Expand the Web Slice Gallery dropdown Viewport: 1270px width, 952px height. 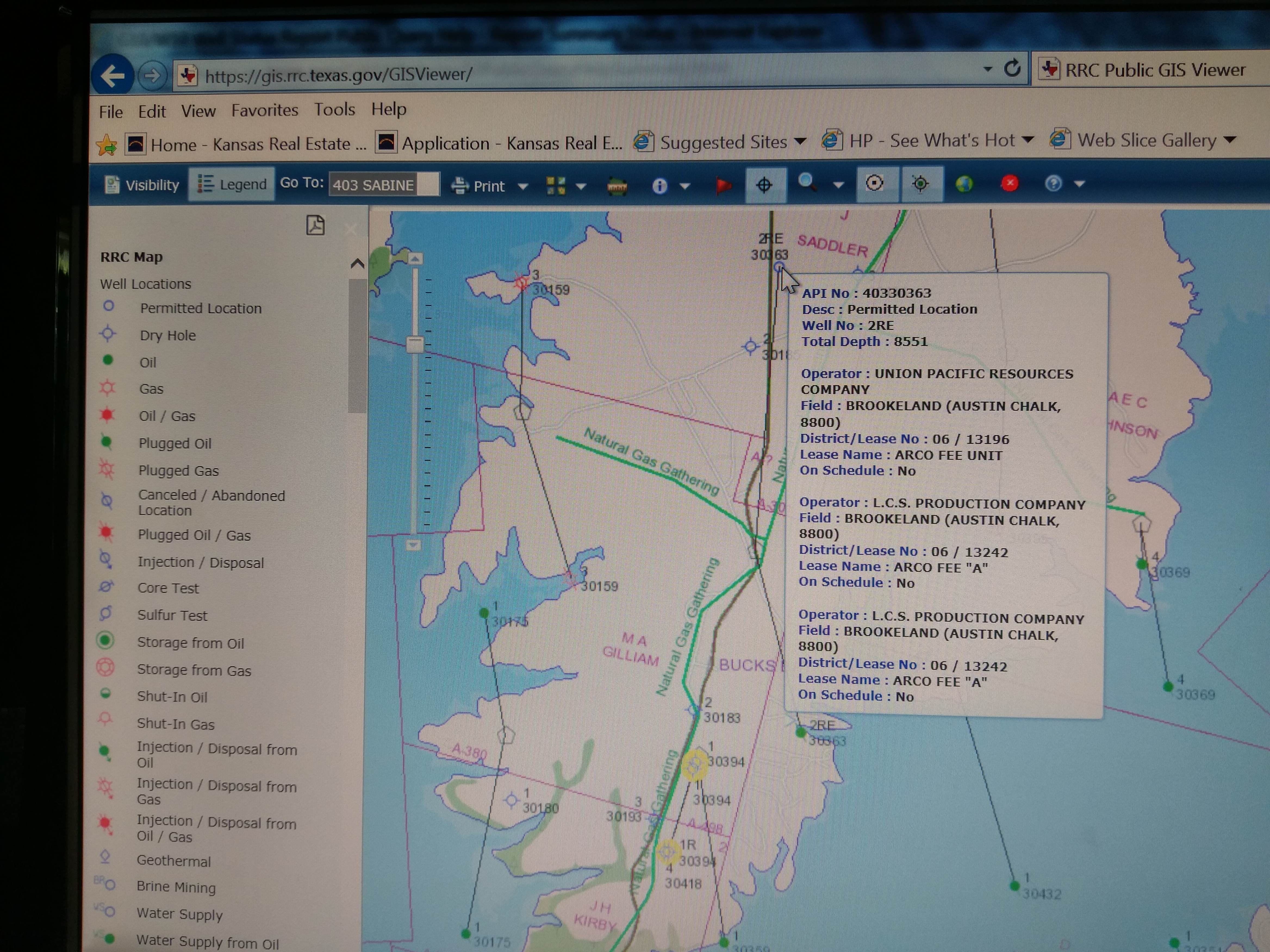tap(1230, 140)
